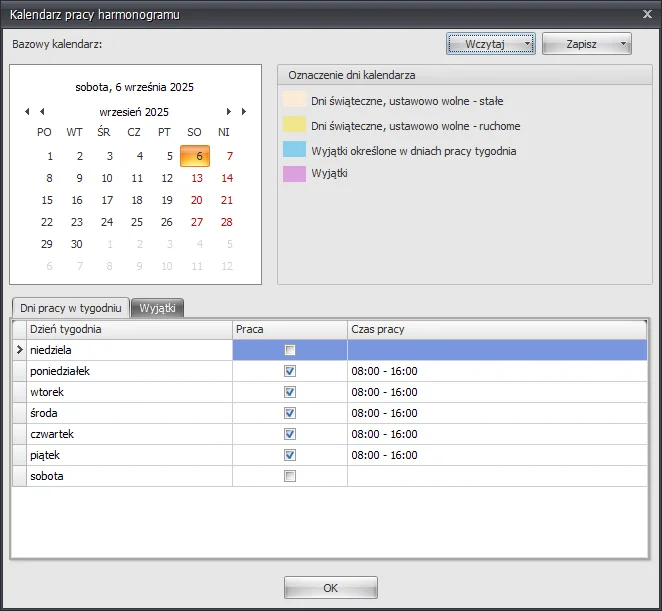Screen dimensions: 662x611
Task: Expand the Wczytaj button dropdown arrow
Action: pyautogui.click(x=526, y=44)
